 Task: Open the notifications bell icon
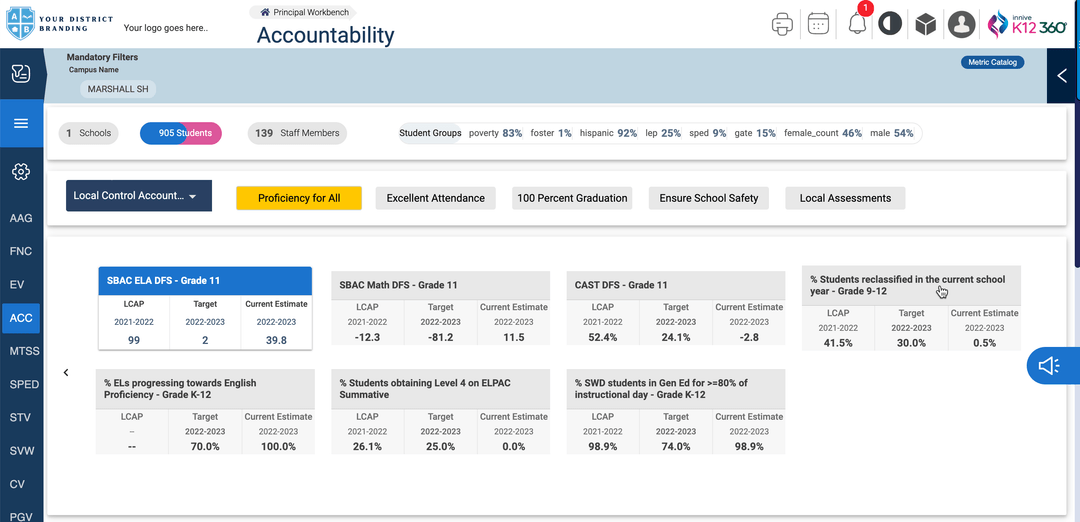tap(857, 25)
